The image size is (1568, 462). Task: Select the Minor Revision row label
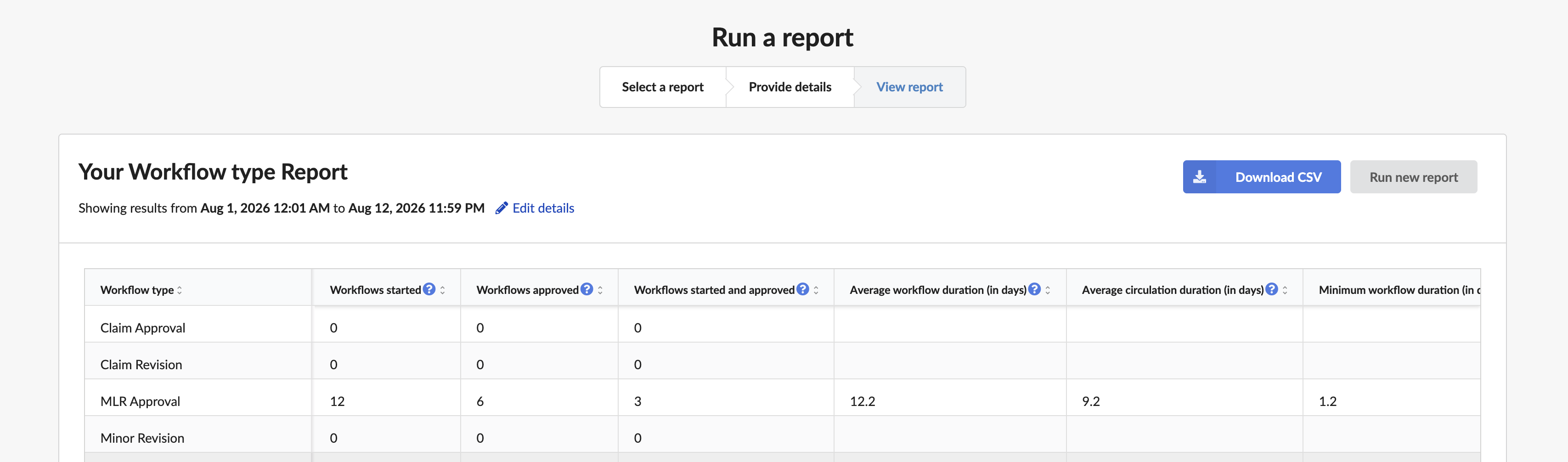tap(142, 438)
